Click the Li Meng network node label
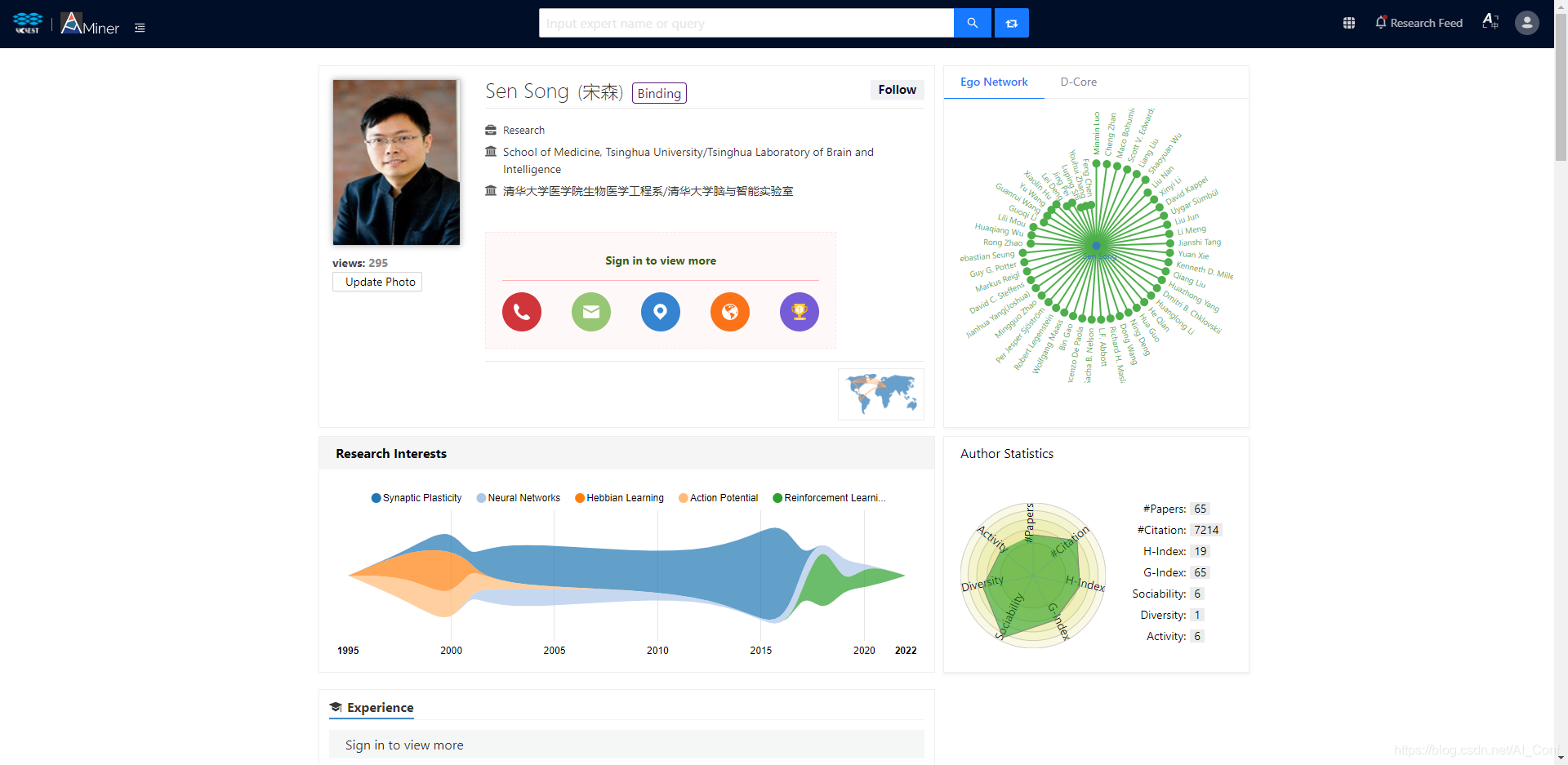This screenshot has width=1568, height=765. coord(1192,230)
